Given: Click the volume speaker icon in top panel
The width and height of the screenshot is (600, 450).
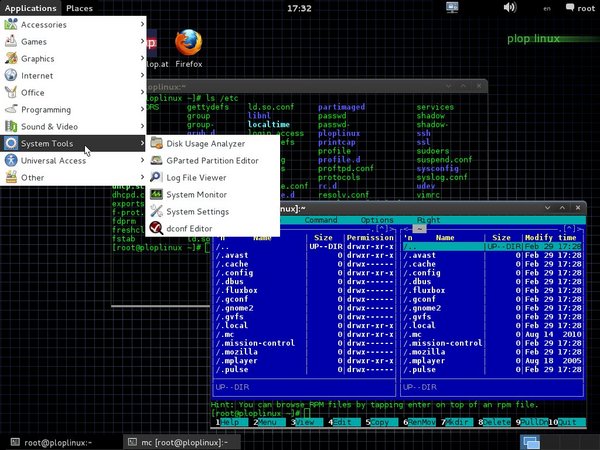Looking at the screenshot, I should click(x=508, y=7).
